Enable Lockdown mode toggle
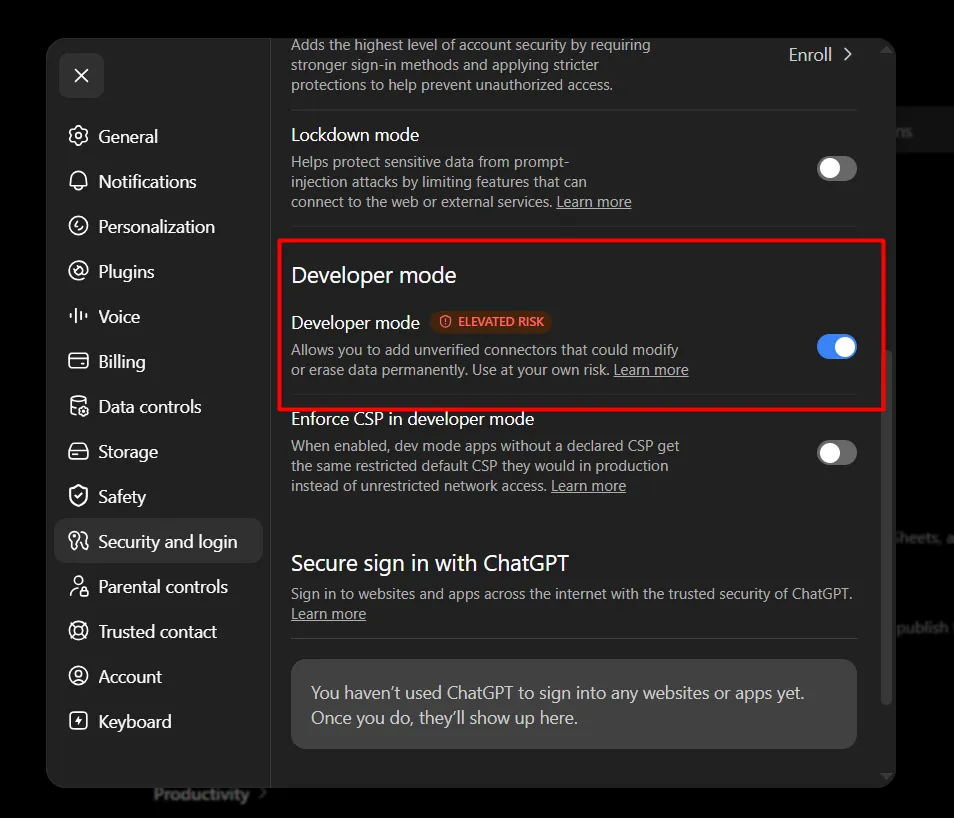Screen dimensions: 954x818 pyautogui.click(x=837, y=169)
